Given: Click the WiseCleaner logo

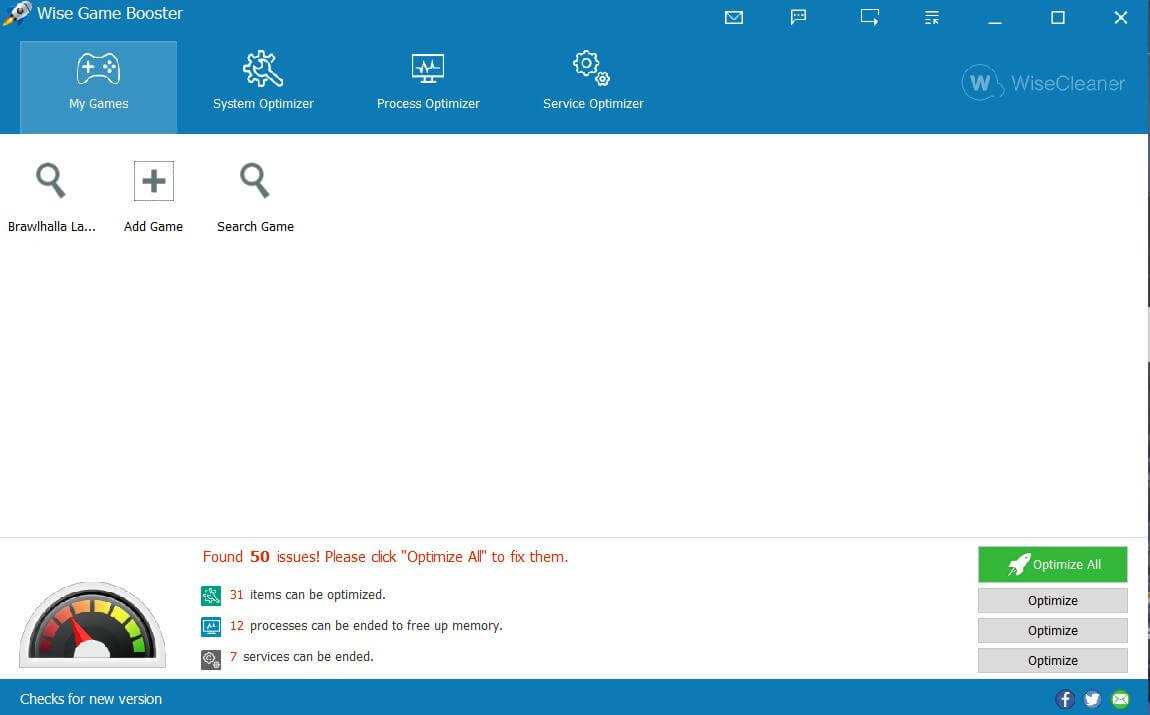Looking at the screenshot, I should (1043, 83).
